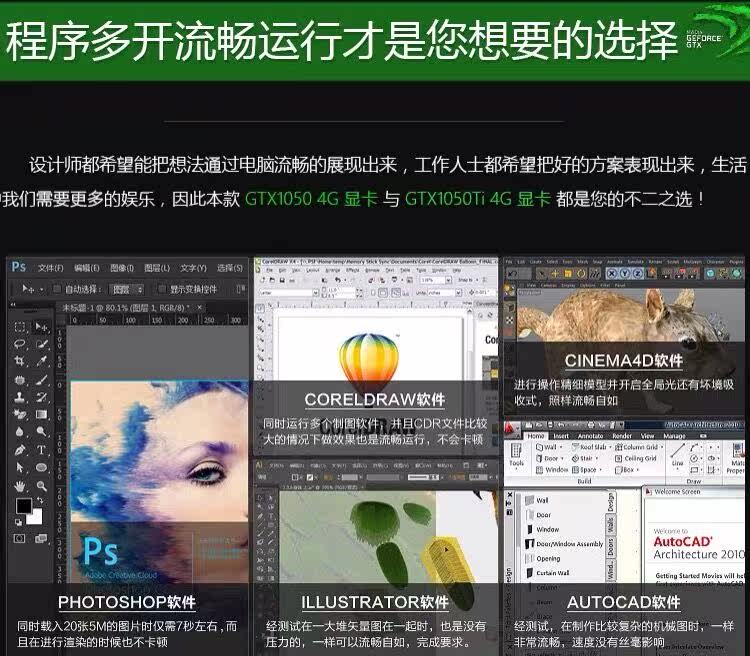The width and height of the screenshot is (750, 656).
Task: Click the Save icon in CorelDRAW toolbar
Action: pos(282,280)
